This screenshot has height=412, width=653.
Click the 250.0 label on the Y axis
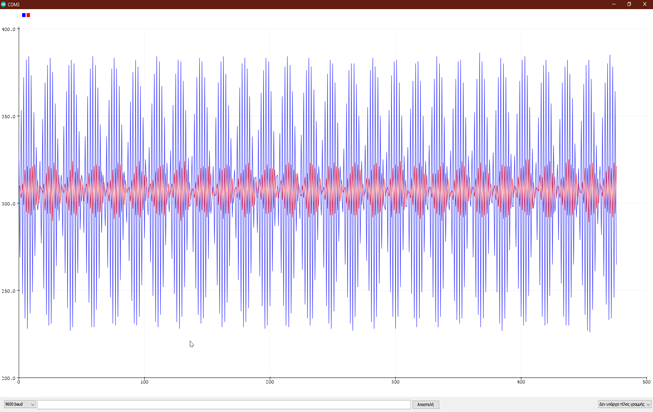point(8,291)
